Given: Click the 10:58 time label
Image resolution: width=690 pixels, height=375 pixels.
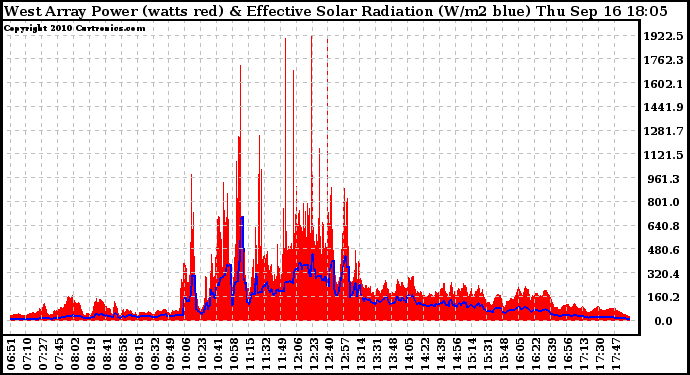Looking at the screenshot, I should pyautogui.click(x=234, y=354).
